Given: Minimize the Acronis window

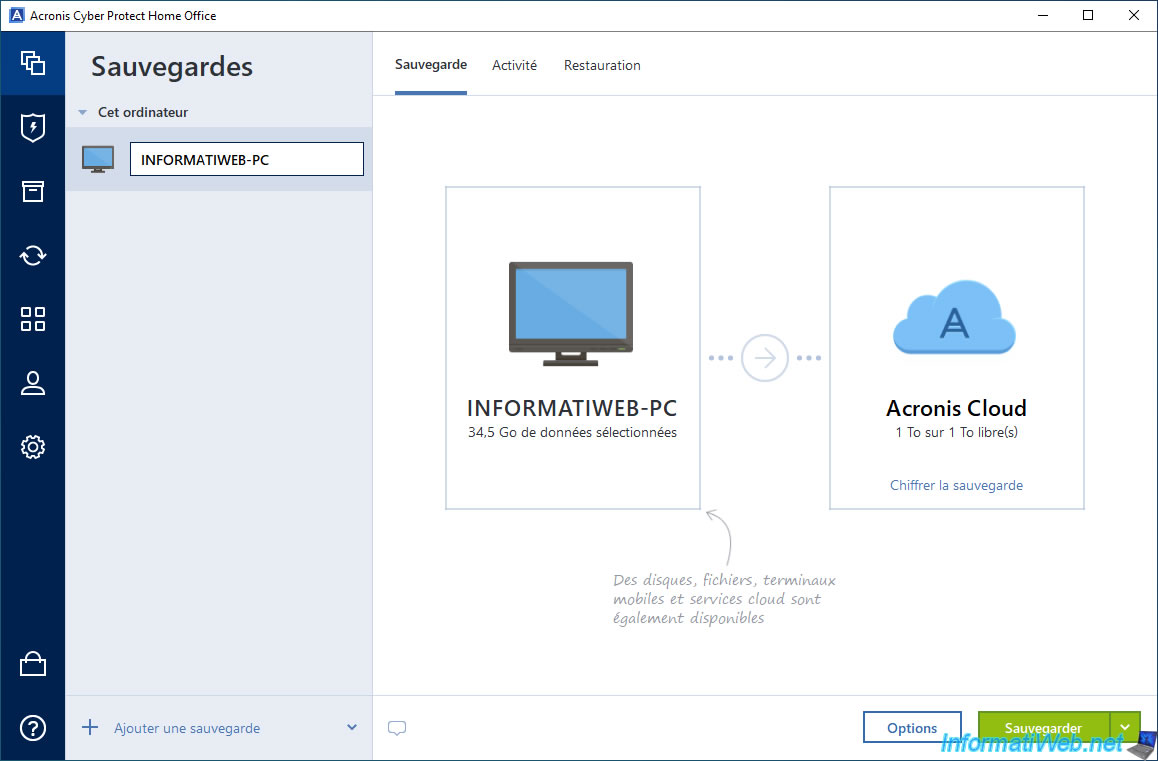Looking at the screenshot, I should 1042,16.
